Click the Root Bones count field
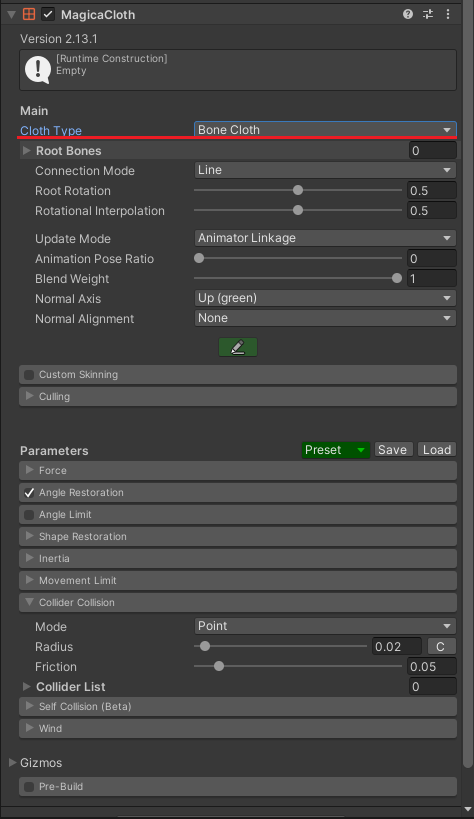Screen dimensions: 474x819 coord(432,150)
